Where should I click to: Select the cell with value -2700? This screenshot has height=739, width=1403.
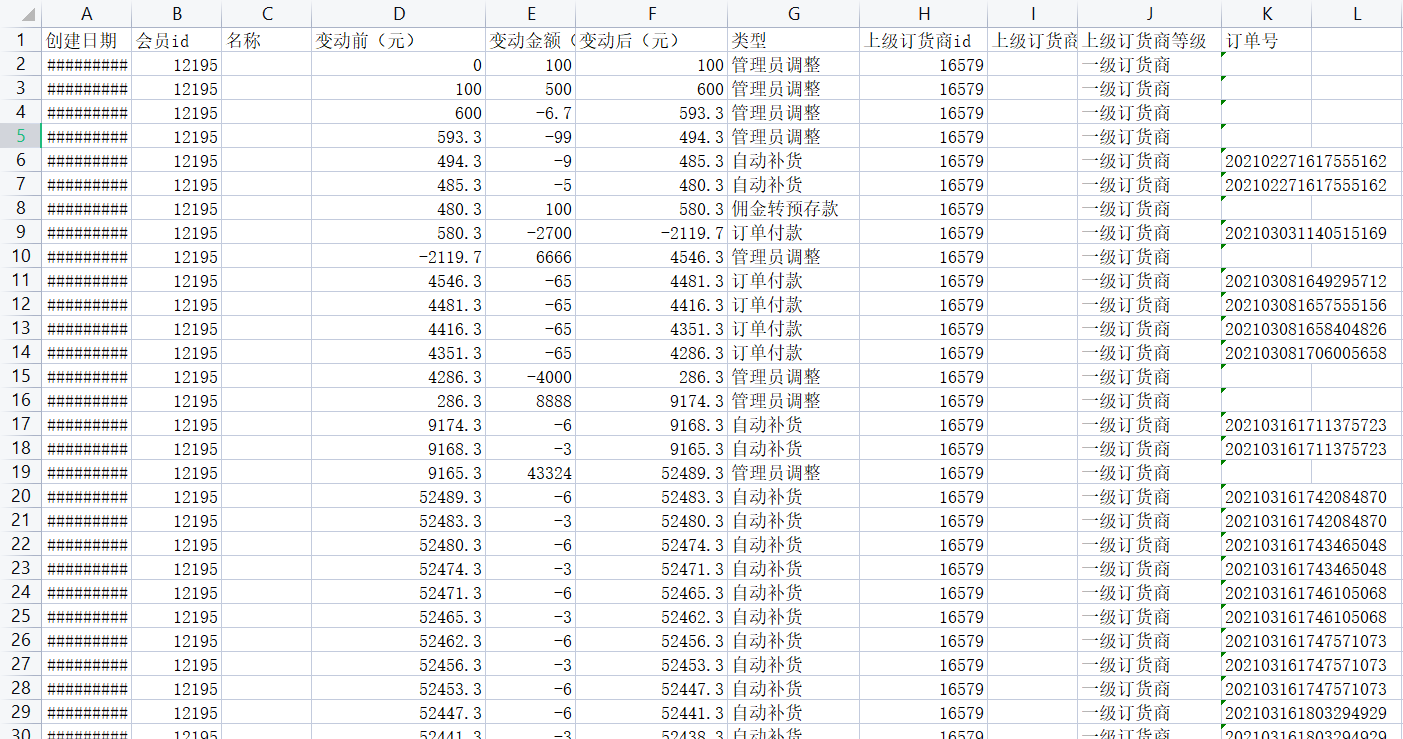(530, 233)
